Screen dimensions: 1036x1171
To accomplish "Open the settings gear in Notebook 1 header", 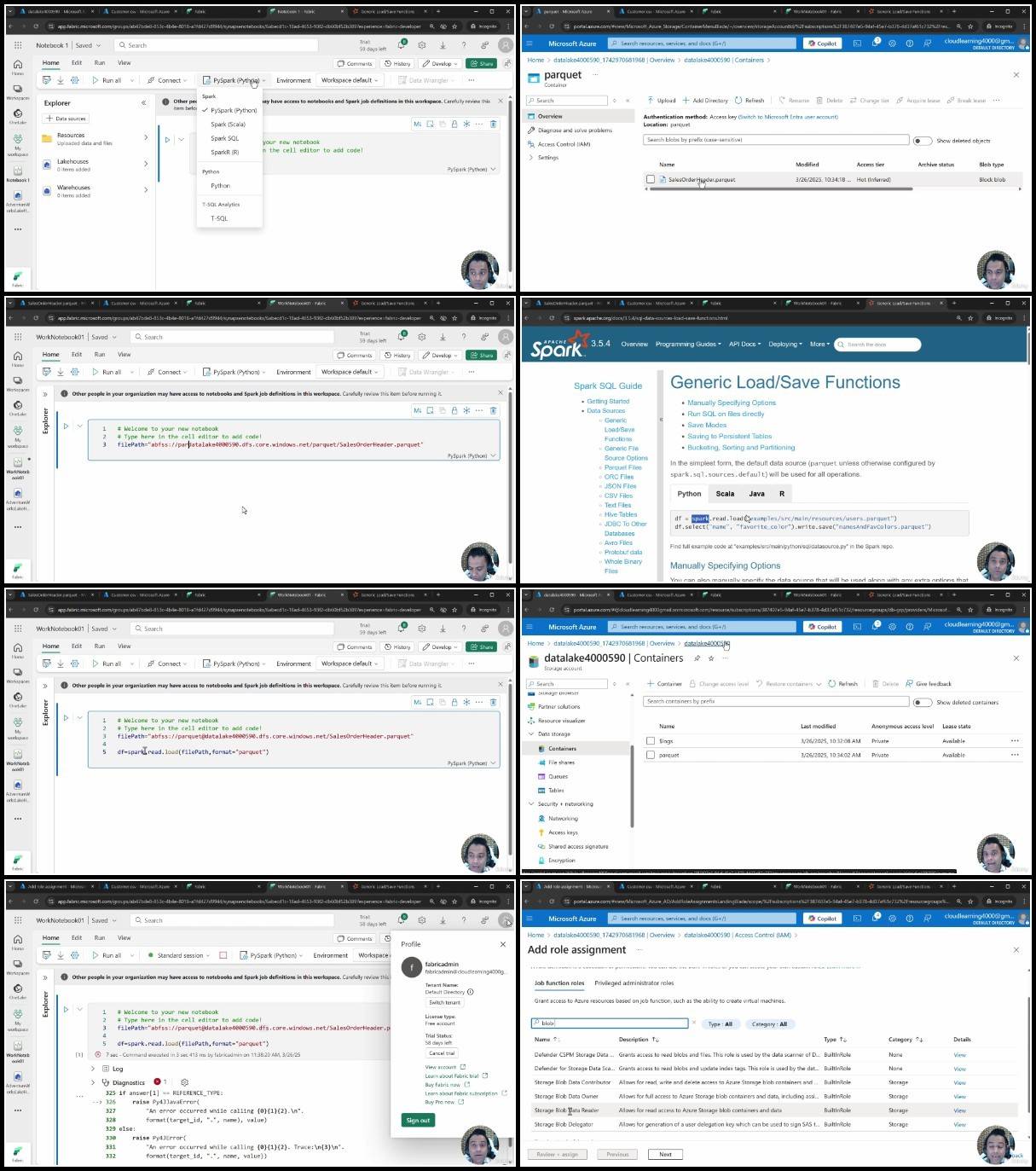I will tap(422, 45).
